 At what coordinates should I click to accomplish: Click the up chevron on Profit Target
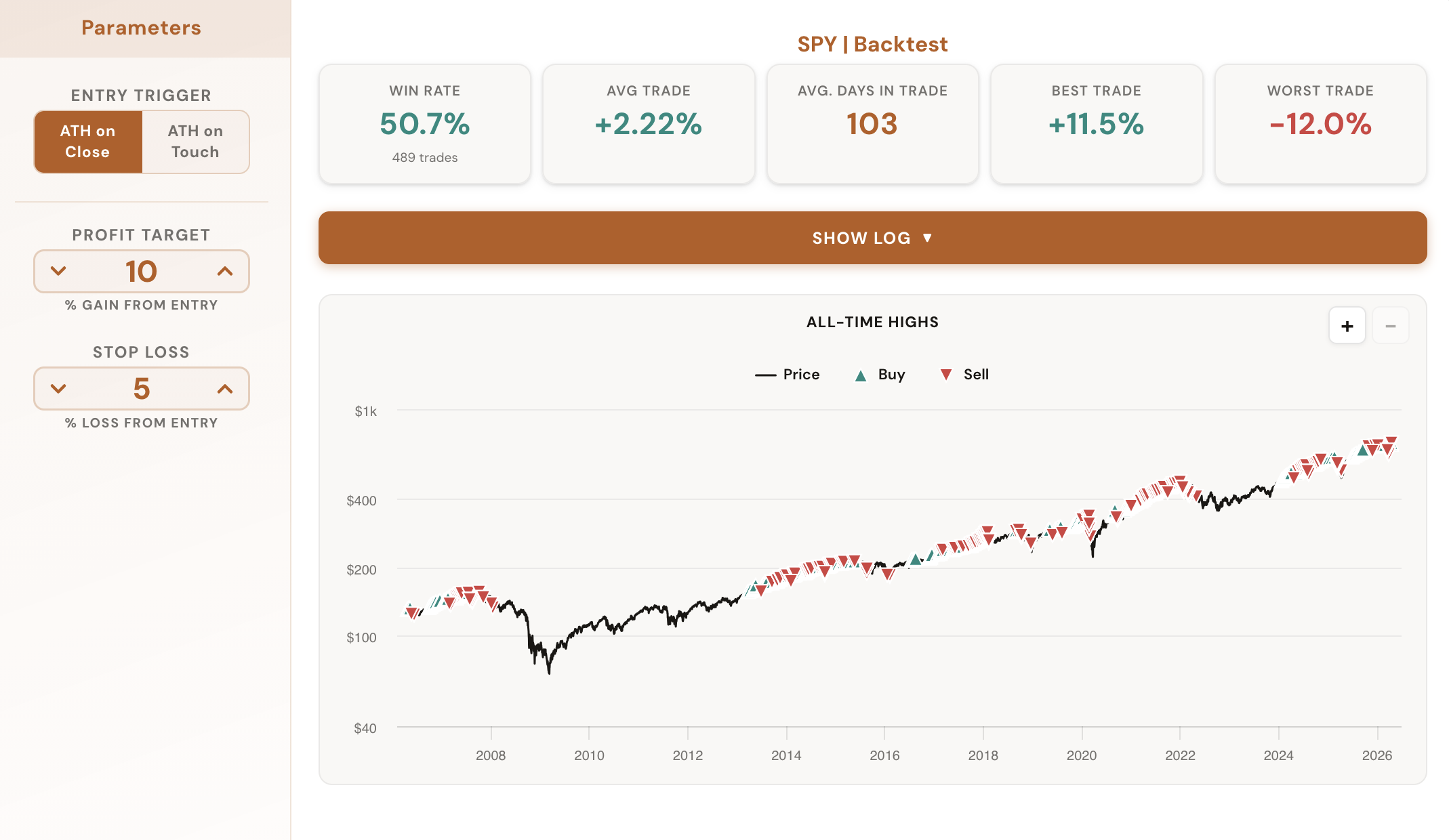click(x=224, y=272)
